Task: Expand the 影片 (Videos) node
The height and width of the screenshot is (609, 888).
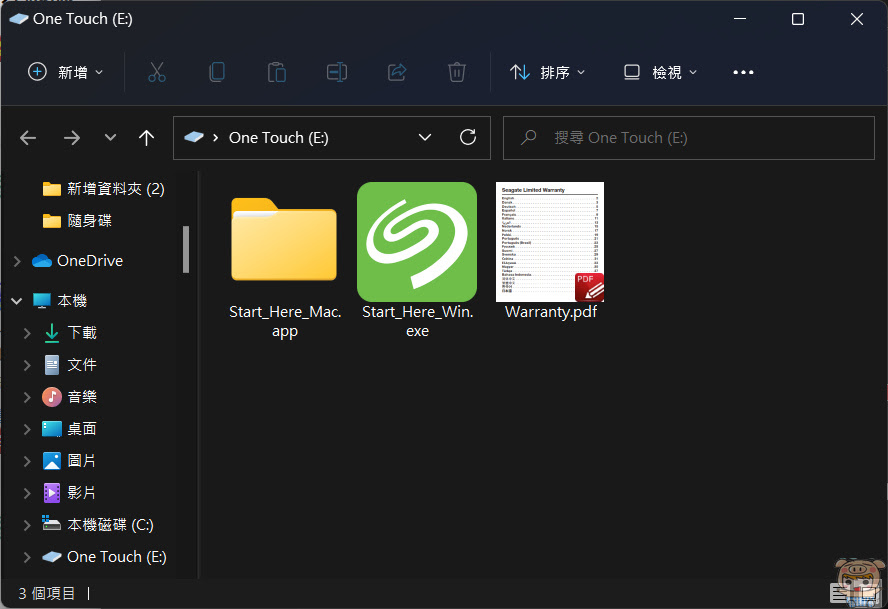Action: (27, 493)
